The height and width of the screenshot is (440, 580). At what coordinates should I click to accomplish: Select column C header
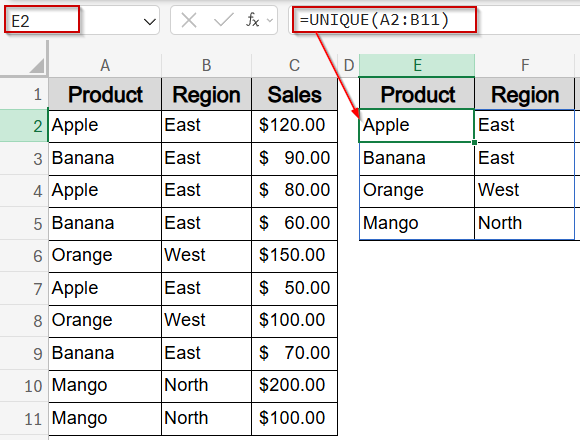pyautogui.click(x=294, y=65)
